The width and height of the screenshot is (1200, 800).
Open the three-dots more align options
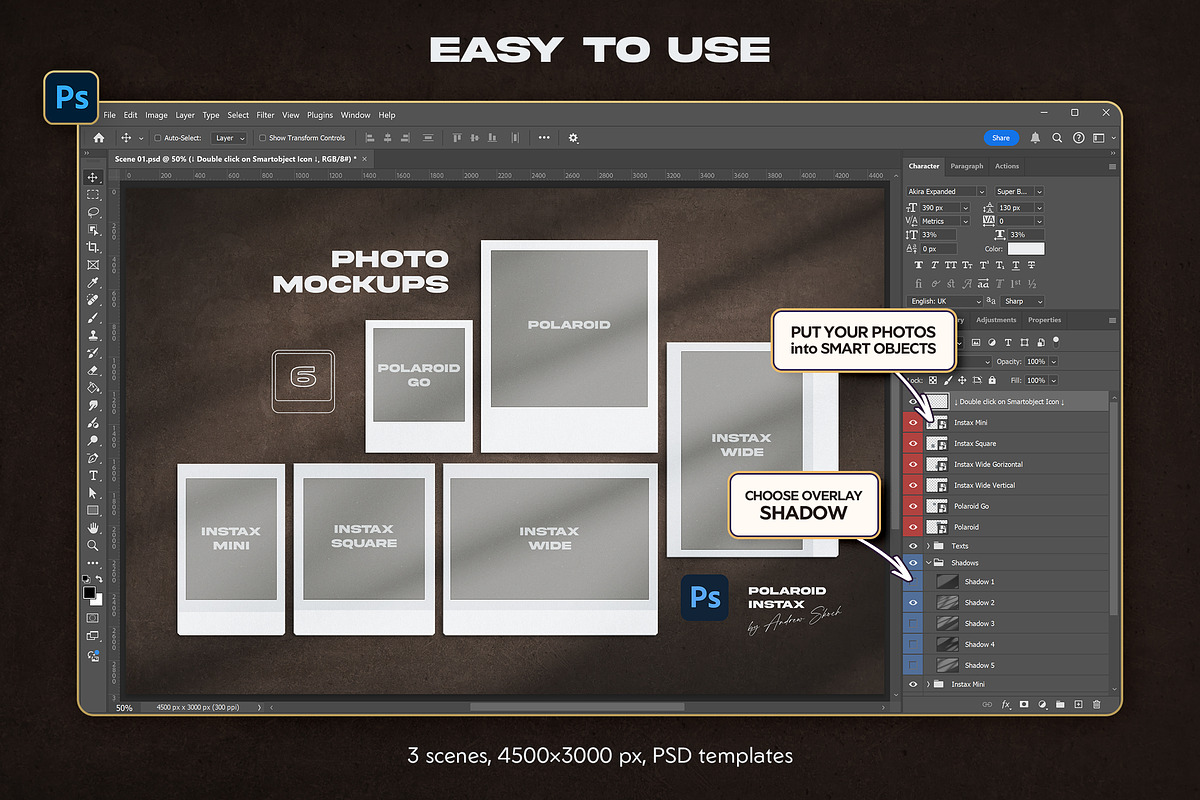pos(544,138)
